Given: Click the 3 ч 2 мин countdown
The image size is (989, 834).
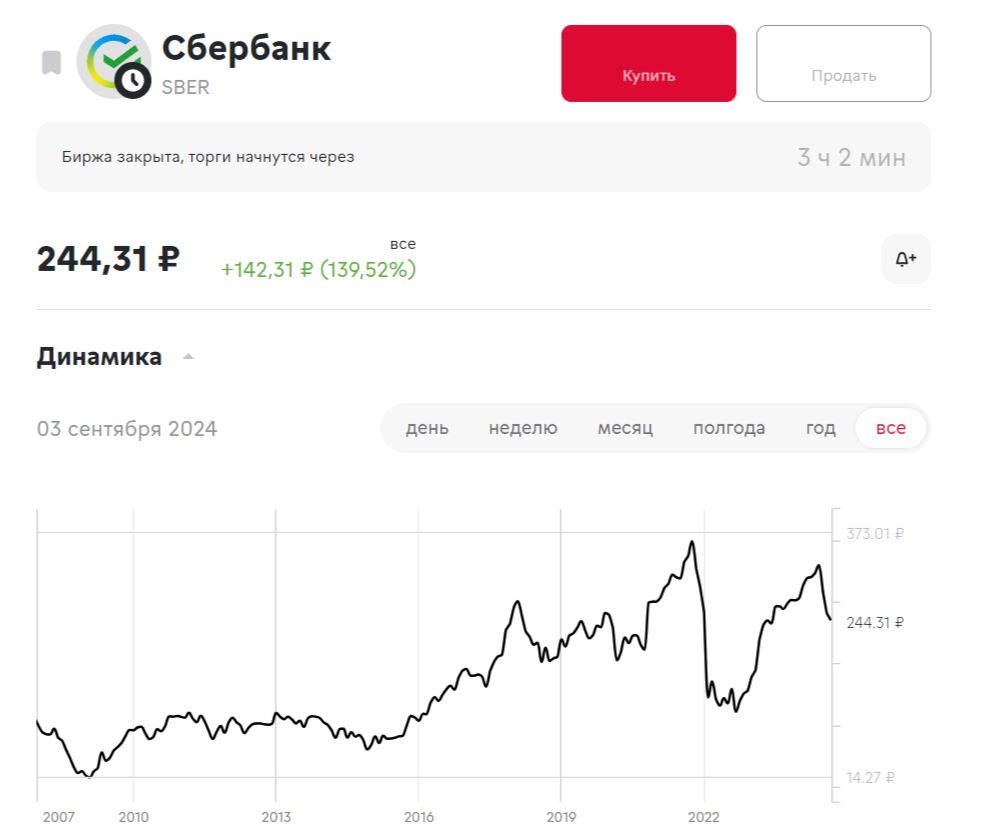Looking at the screenshot, I should point(851,157).
